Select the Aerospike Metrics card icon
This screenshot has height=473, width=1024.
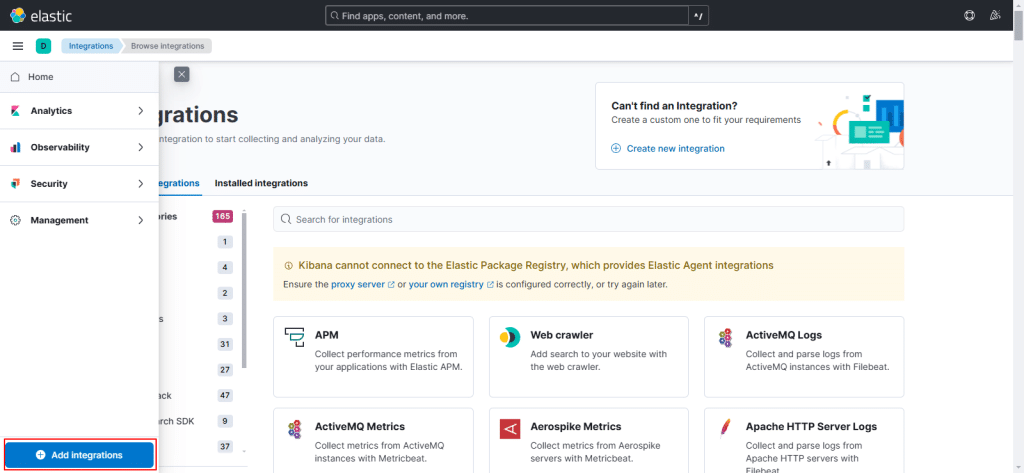510,429
